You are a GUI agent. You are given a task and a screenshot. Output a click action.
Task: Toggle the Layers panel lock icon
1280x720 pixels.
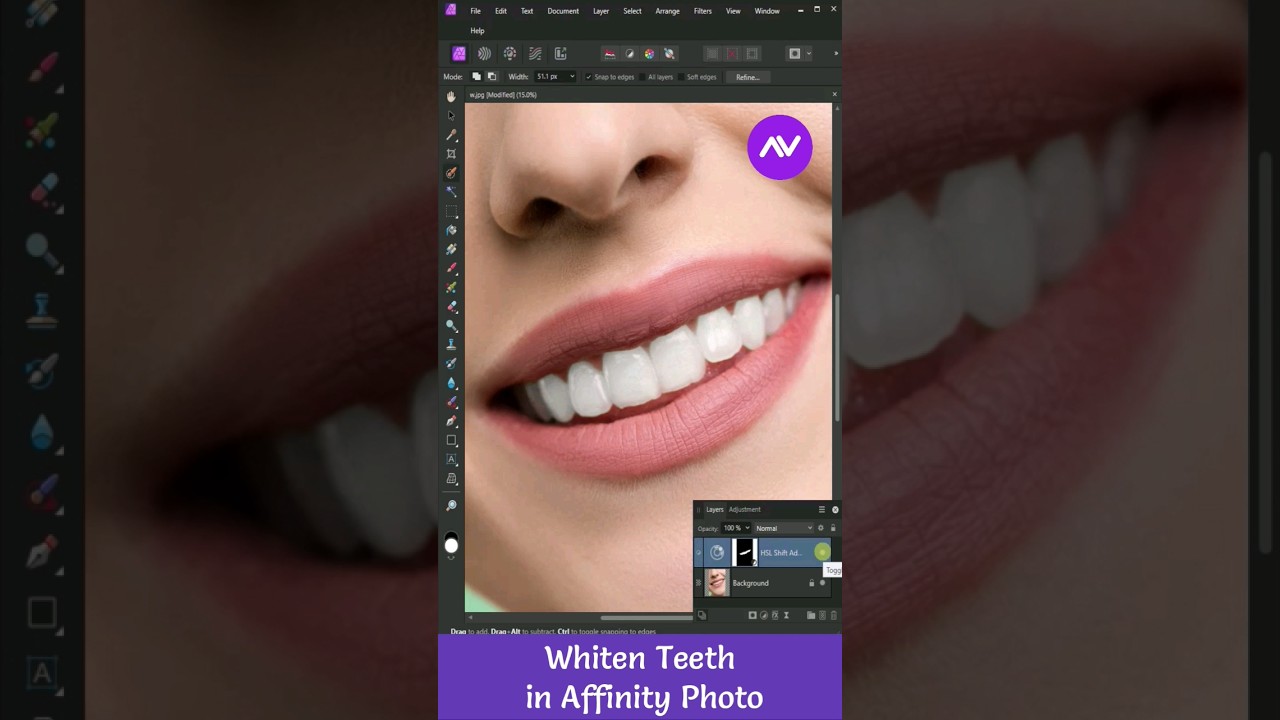coord(833,528)
